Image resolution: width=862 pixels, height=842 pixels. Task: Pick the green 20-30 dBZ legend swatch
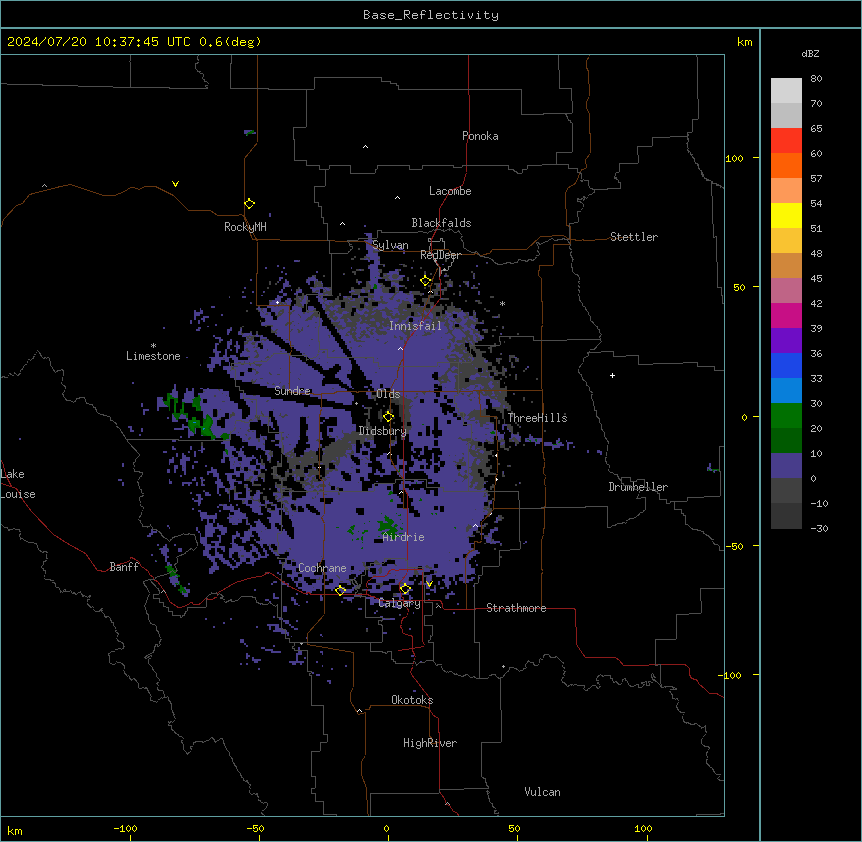coord(786,416)
